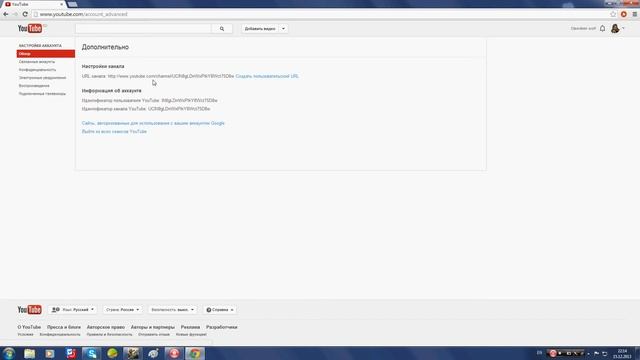Open File Explorer folder taskbar icon

pos(29,353)
